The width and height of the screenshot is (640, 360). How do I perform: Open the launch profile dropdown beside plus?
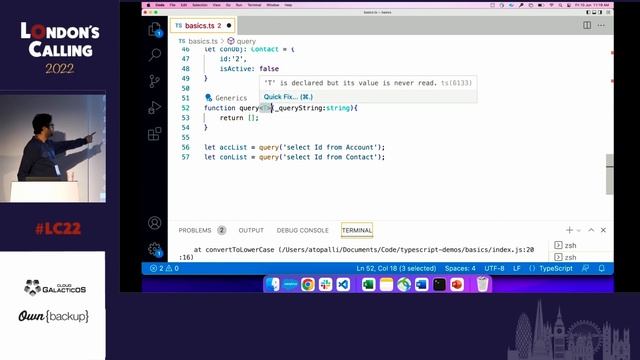tap(578, 231)
